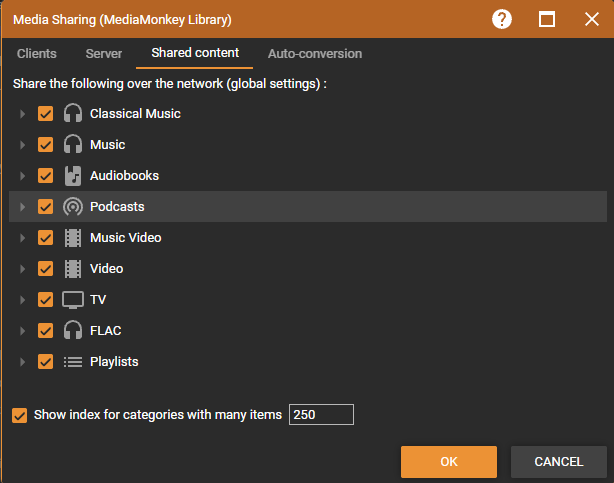Click the headphones icon beside FLAC
Screen dimensions: 614x483
72,331
